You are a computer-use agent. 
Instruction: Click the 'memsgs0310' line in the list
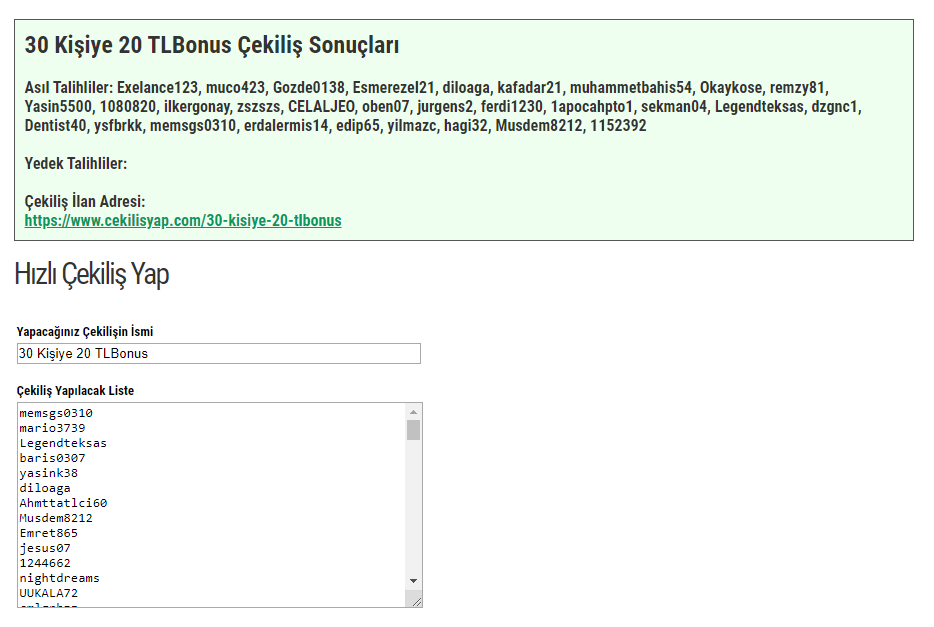point(56,413)
